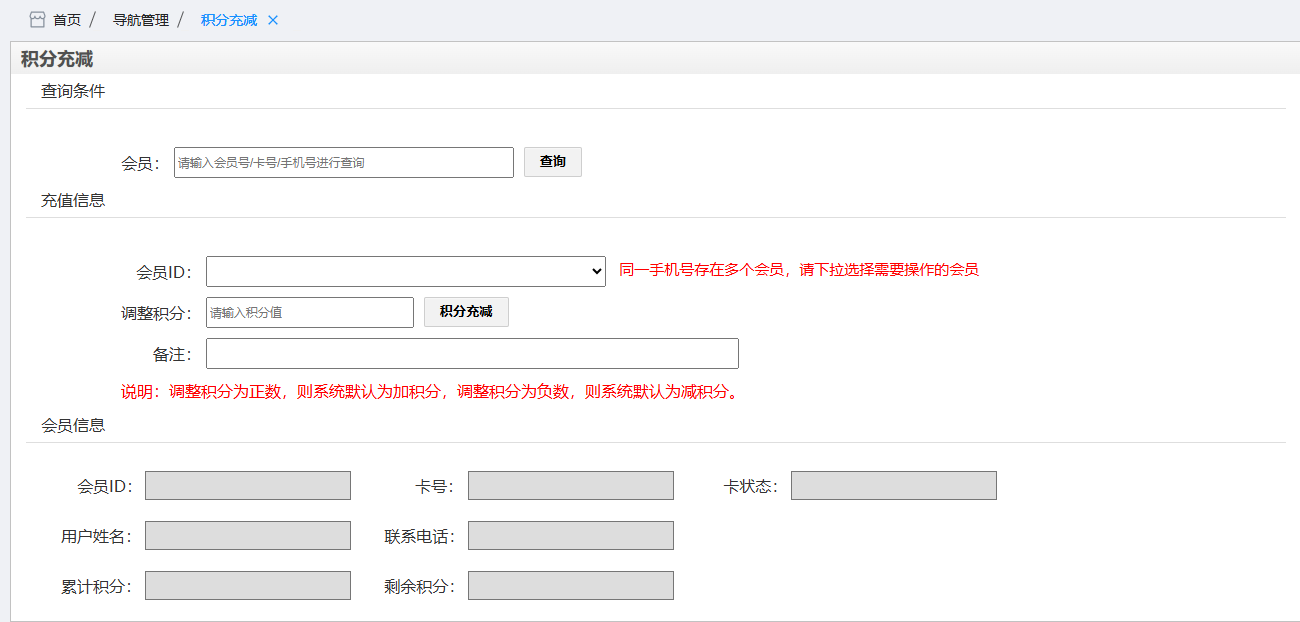Screen dimensions: 1300x622
Task: Focus the 备注 text field
Action: [x=472, y=354]
